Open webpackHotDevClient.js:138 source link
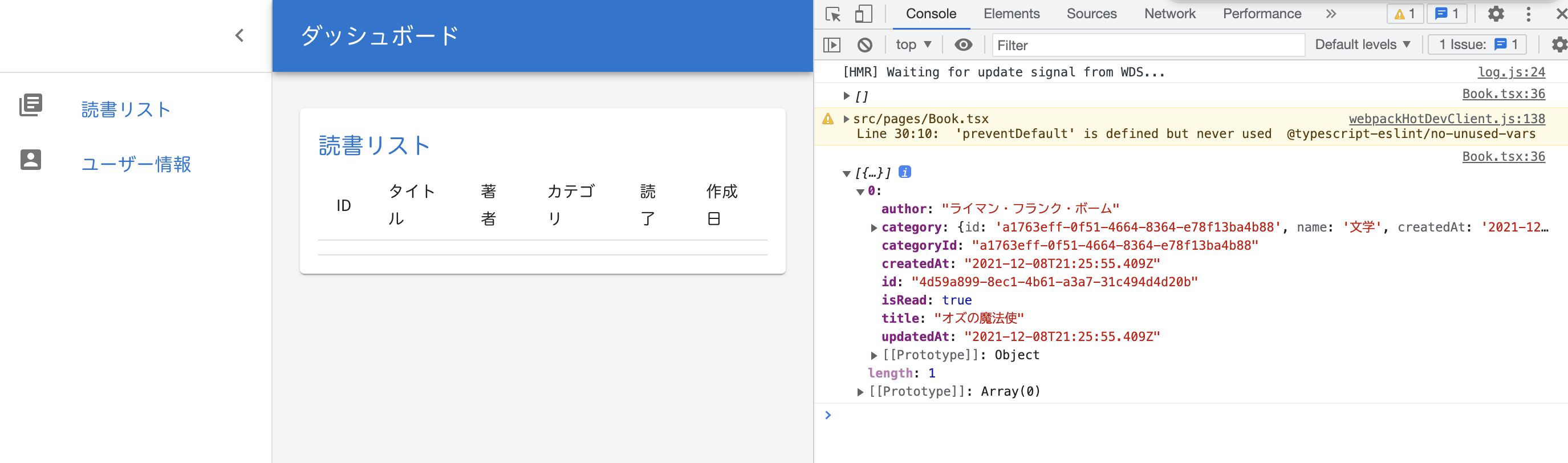This screenshot has width=1568, height=463. pyautogui.click(x=1446, y=119)
